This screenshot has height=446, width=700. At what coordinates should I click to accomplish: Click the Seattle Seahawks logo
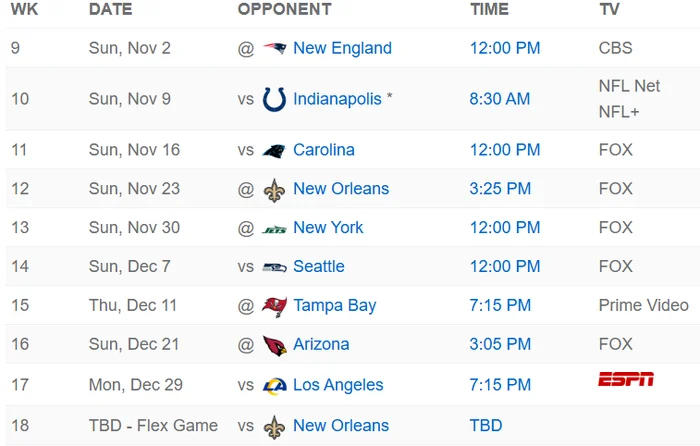(x=274, y=267)
